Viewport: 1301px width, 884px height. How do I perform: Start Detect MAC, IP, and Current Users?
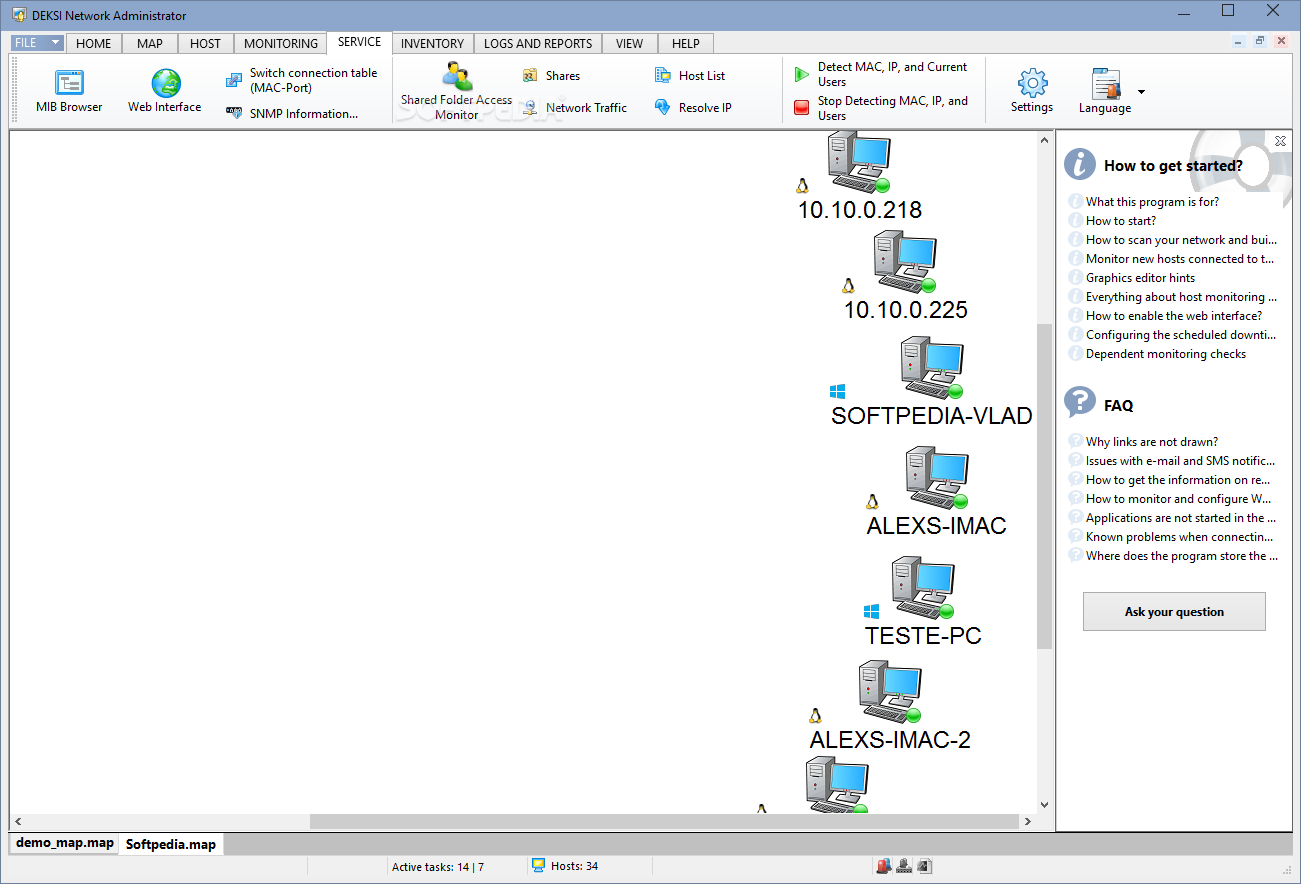pos(881,74)
